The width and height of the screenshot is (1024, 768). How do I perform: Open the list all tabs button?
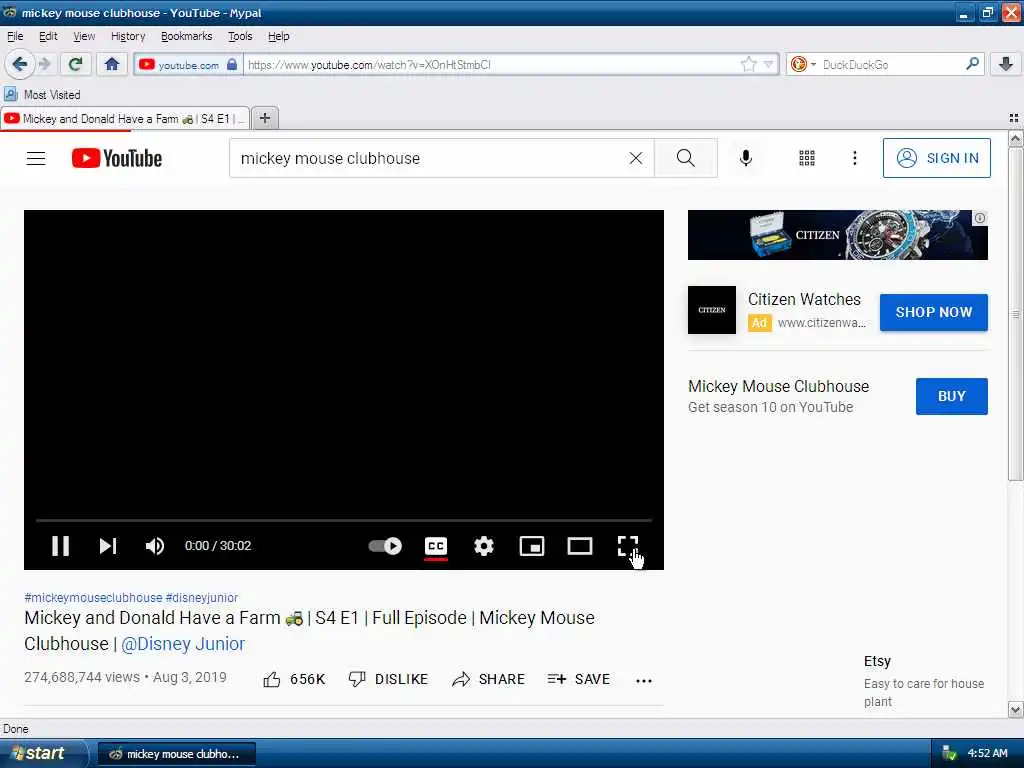1014,118
